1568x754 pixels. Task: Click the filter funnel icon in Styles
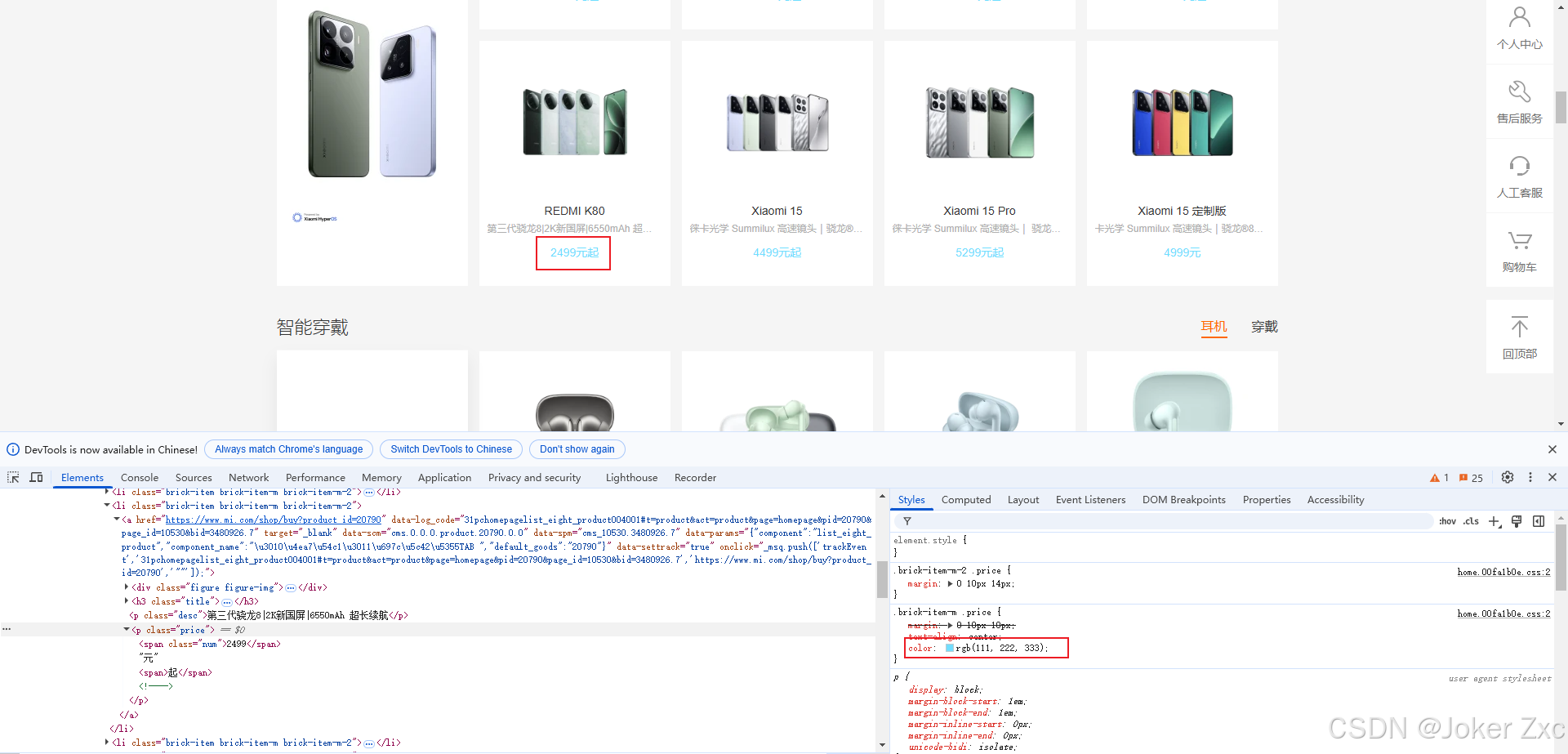tap(907, 521)
